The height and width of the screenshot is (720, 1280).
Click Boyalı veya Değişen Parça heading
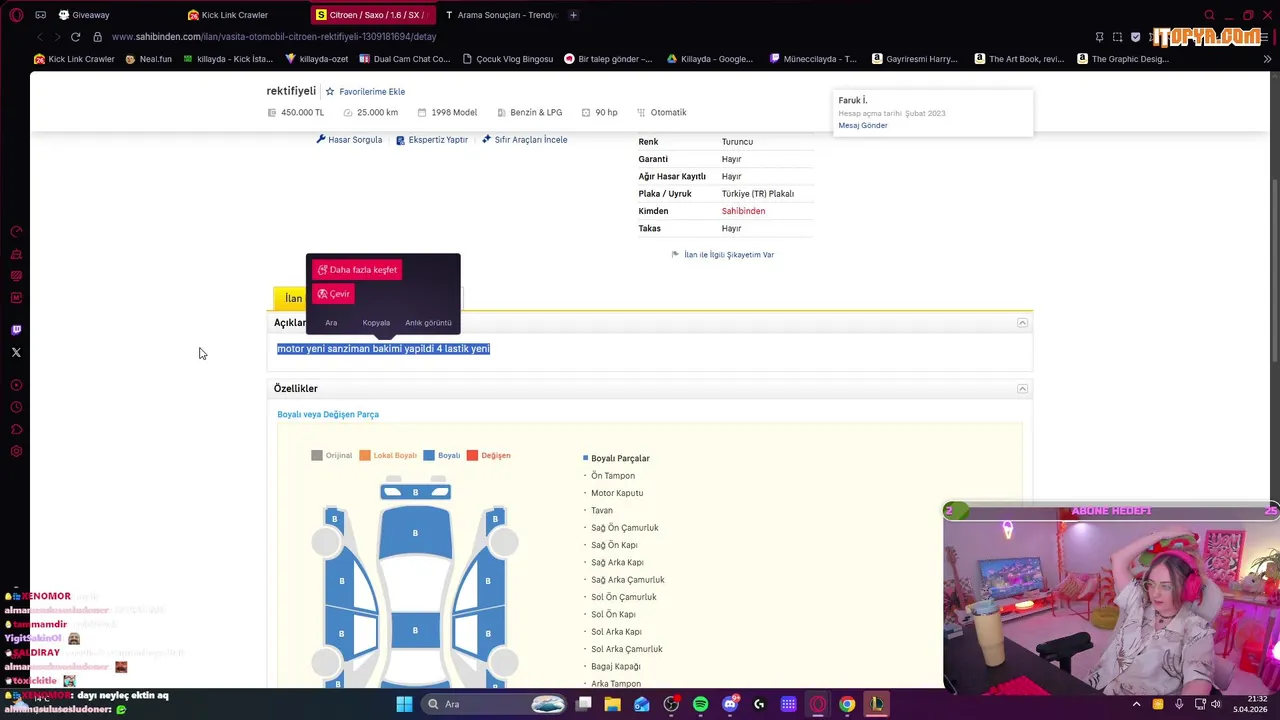click(328, 414)
